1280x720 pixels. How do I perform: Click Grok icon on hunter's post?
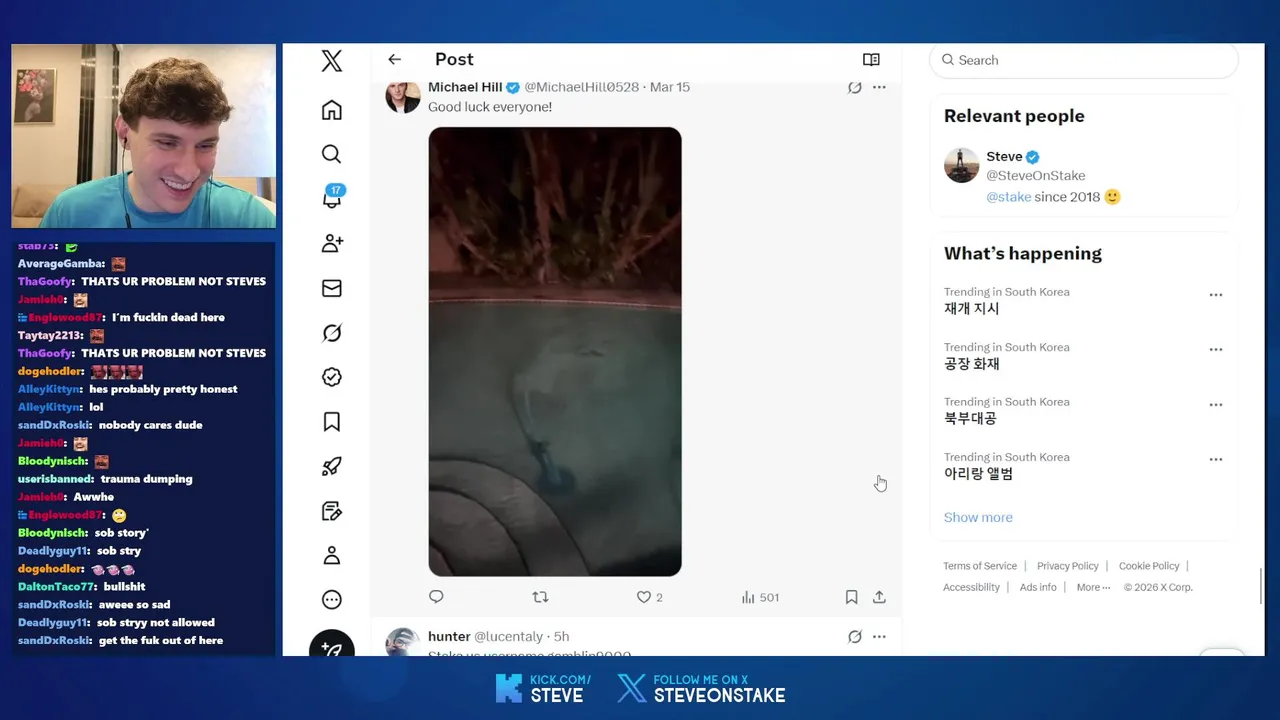click(854, 637)
